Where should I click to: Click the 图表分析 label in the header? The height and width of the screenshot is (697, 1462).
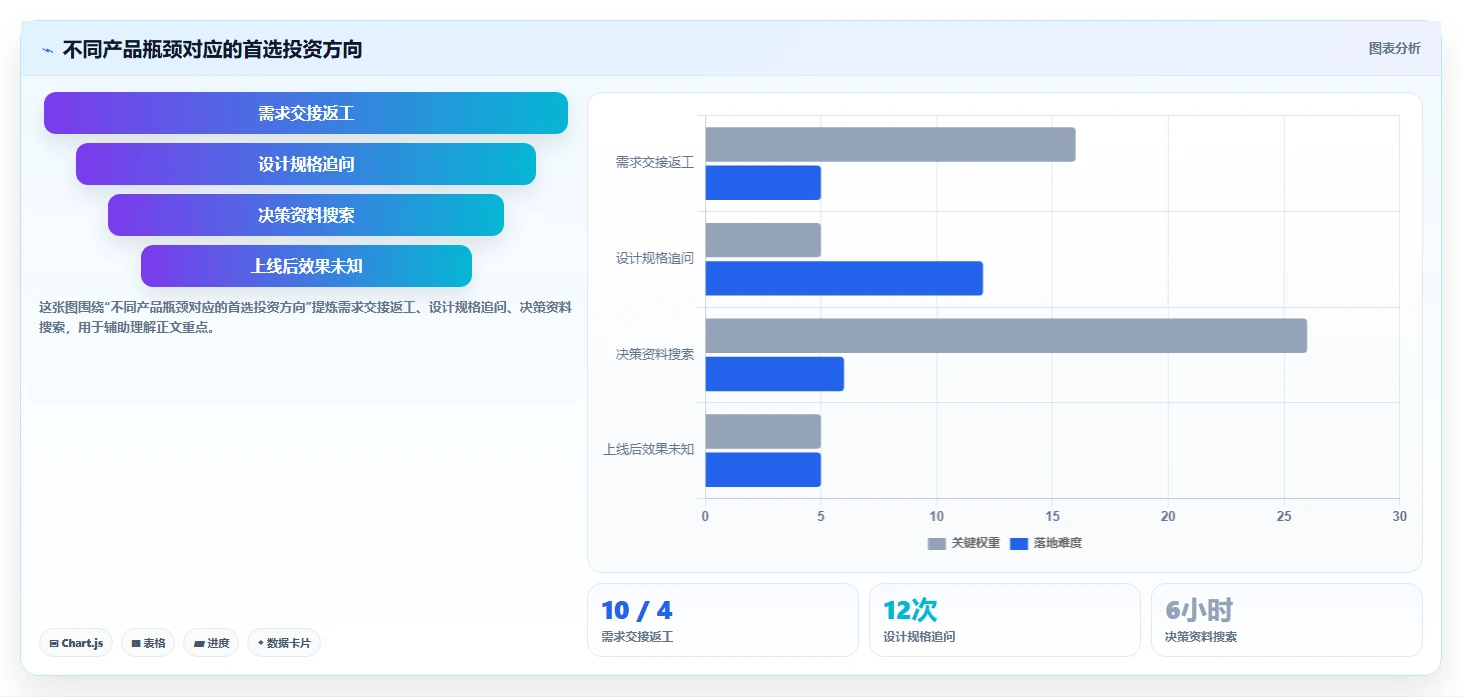(1394, 49)
